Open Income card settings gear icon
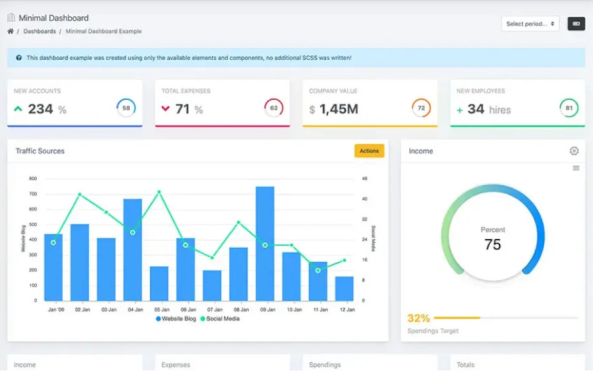The image size is (593, 371). [x=574, y=151]
